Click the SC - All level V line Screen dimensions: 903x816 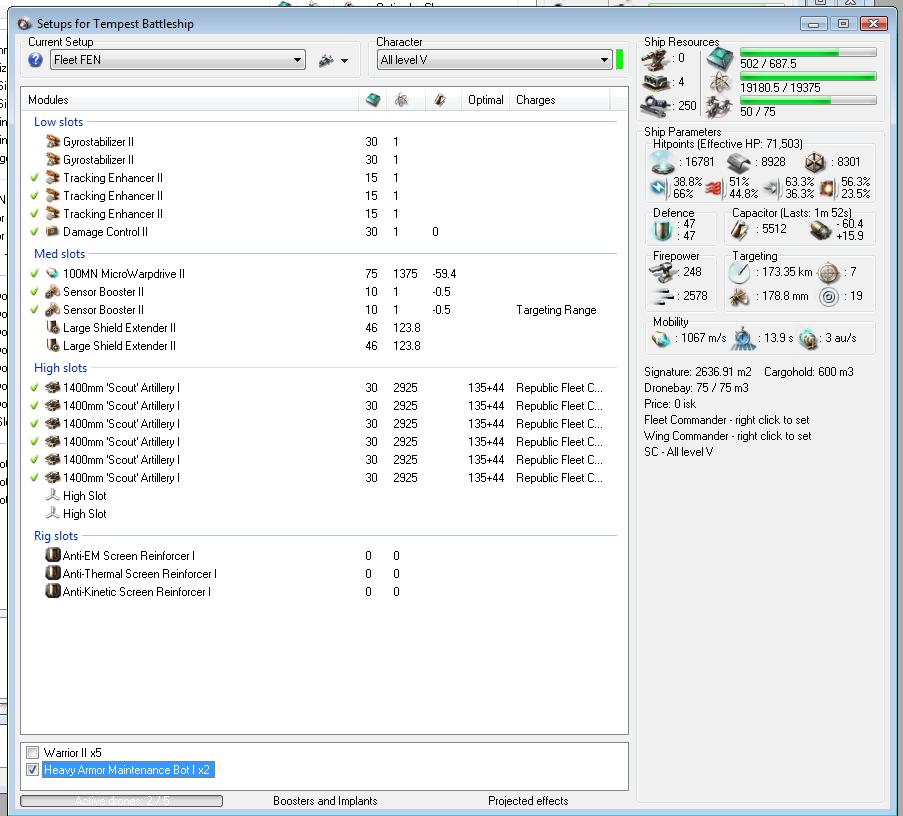678,452
